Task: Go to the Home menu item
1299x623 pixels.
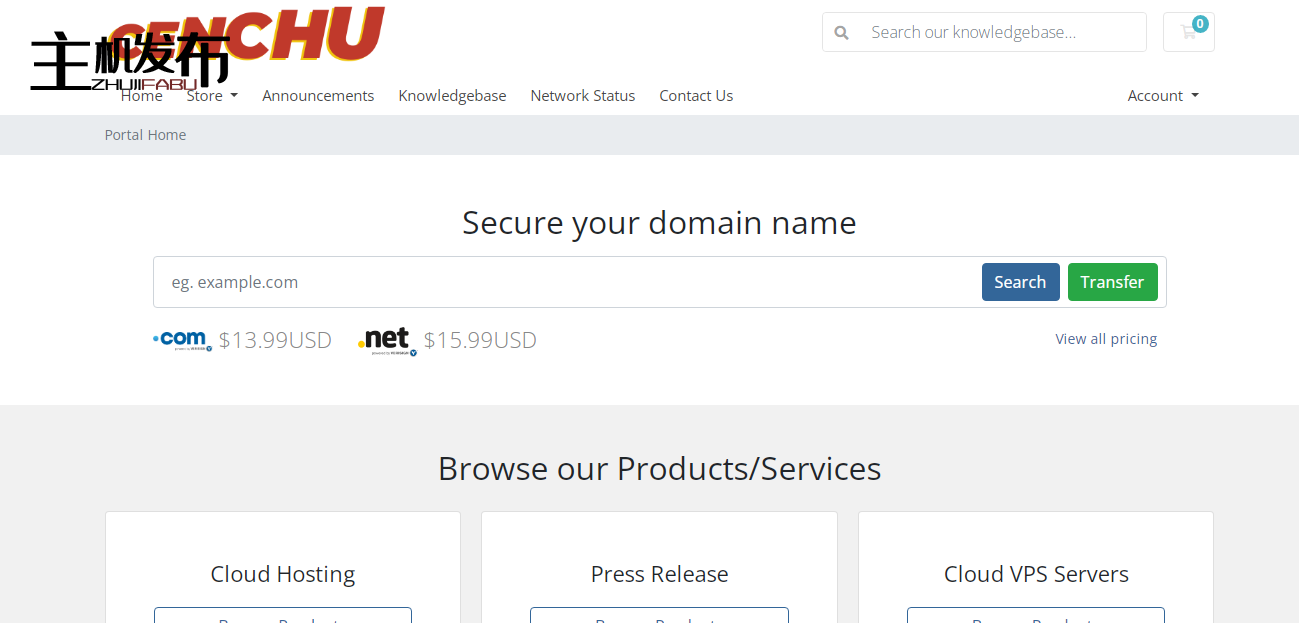Action: (x=141, y=95)
